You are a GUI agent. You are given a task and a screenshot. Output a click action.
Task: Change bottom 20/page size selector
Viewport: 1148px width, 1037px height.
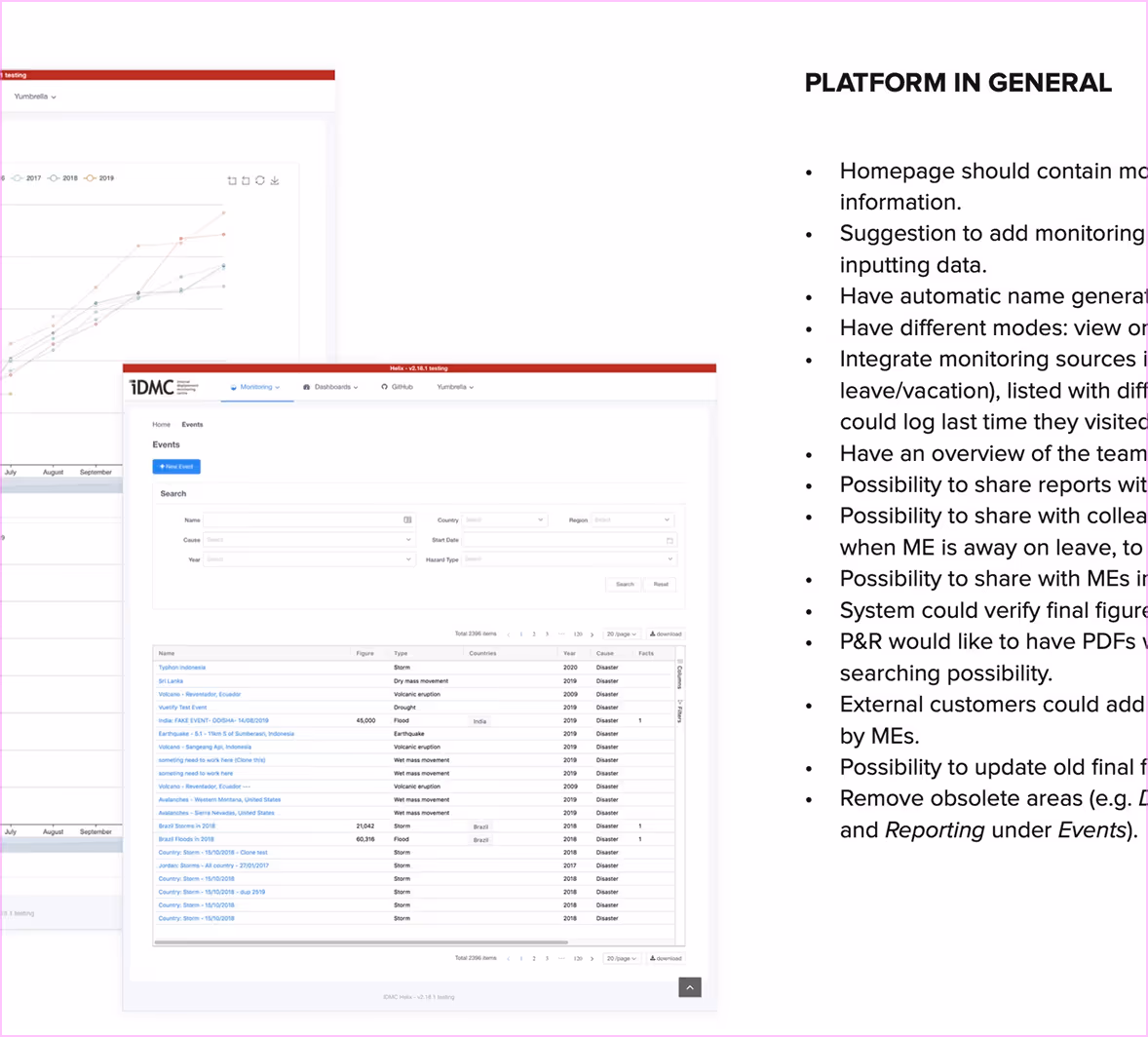click(x=622, y=959)
